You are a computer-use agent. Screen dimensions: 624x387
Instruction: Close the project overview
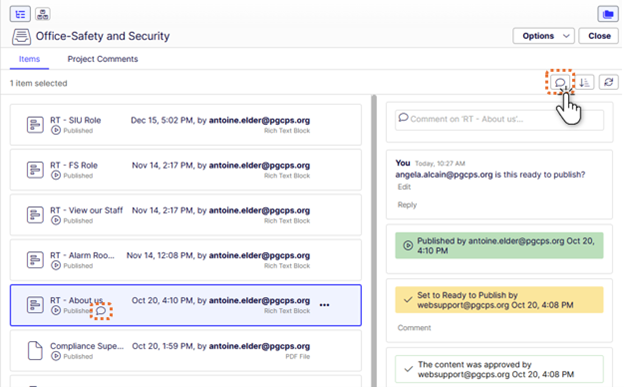(599, 36)
